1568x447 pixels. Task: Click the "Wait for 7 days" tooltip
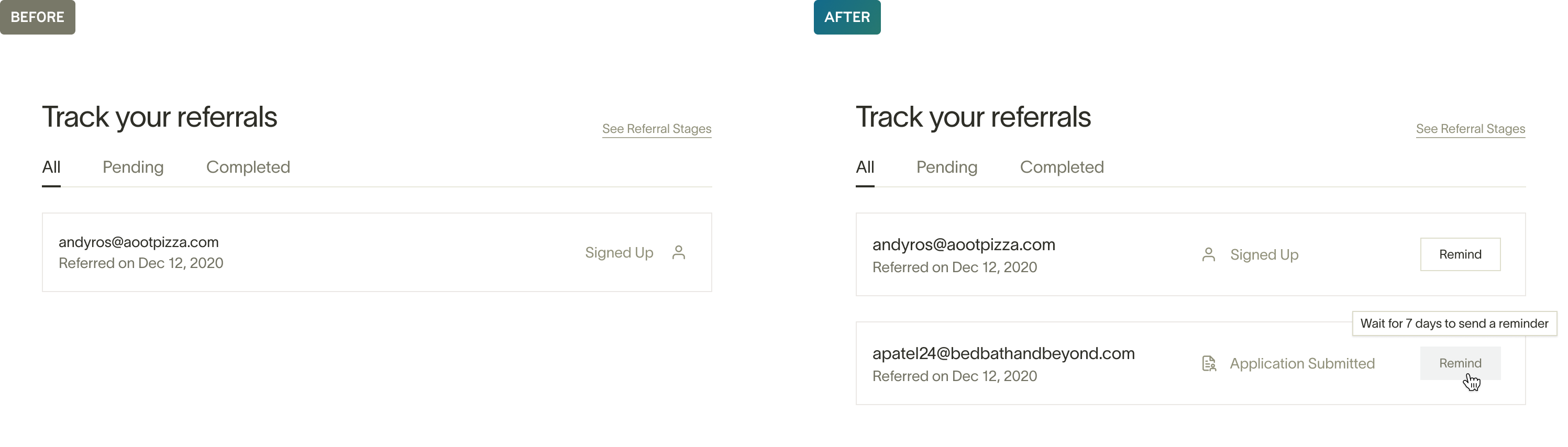point(1454,323)
